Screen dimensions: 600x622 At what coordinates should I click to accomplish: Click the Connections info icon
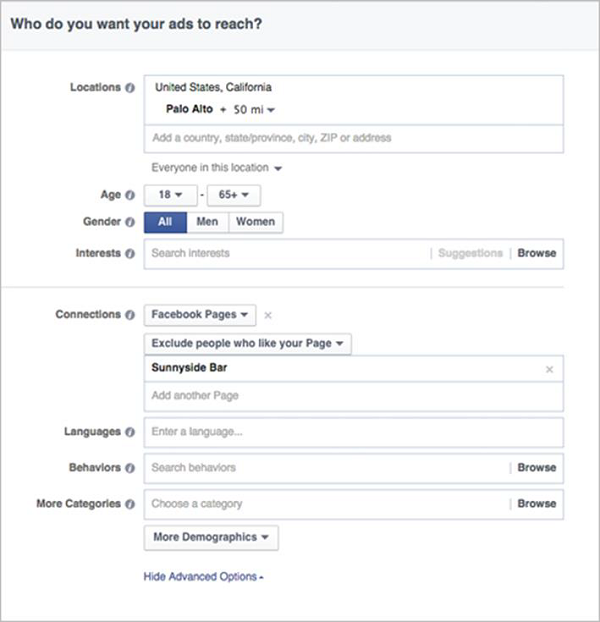[x=130, y=315]
